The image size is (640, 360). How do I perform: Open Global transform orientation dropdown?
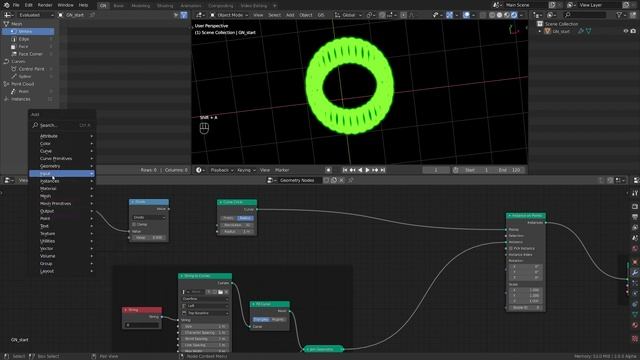point(348,15)
